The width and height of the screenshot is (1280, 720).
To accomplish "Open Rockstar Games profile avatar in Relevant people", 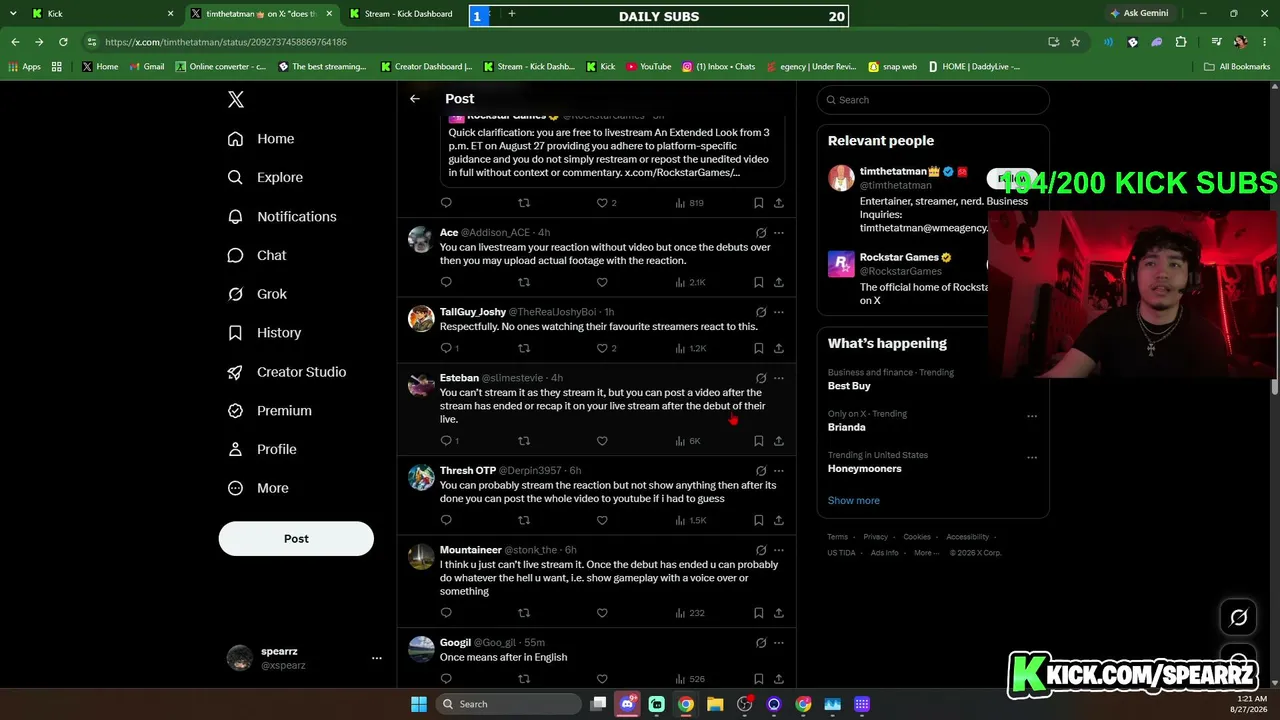I will coord(841,264).
